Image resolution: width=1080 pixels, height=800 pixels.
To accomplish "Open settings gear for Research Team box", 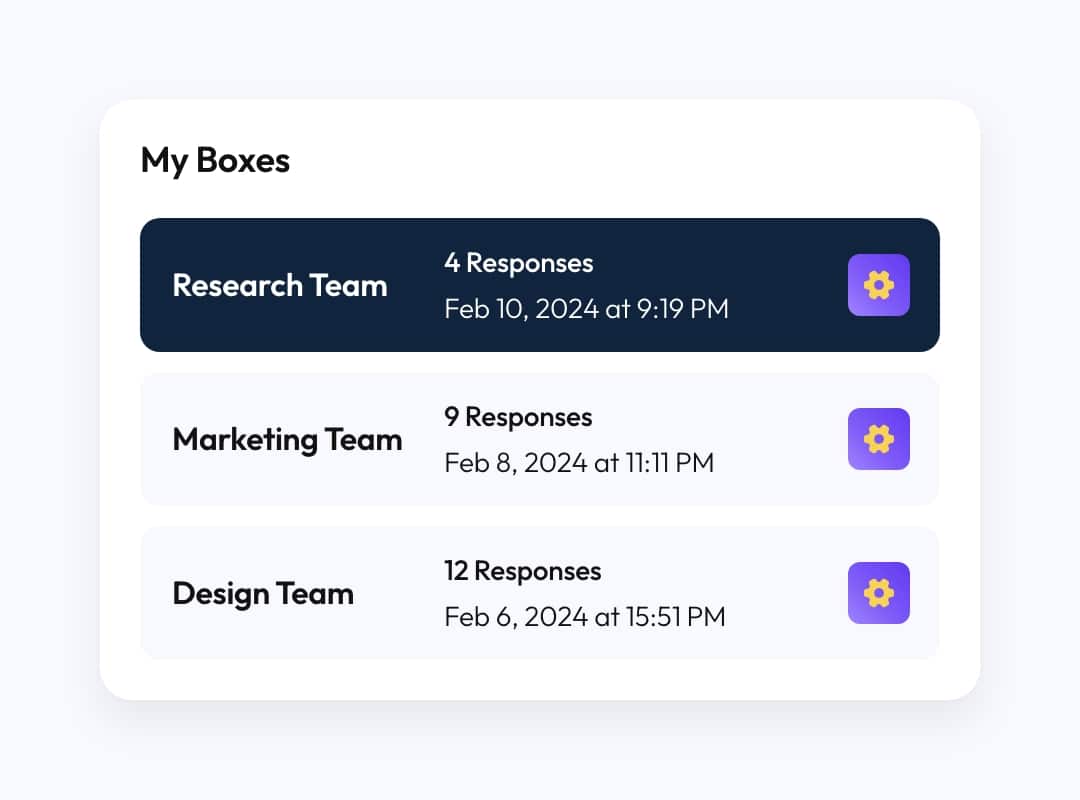I will pos(878,285).
